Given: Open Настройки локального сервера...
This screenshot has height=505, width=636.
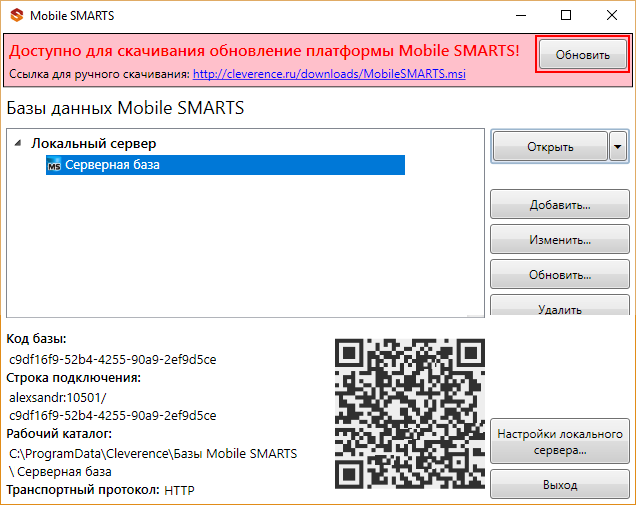Looking at the screenshot, I should click(560, 441).
